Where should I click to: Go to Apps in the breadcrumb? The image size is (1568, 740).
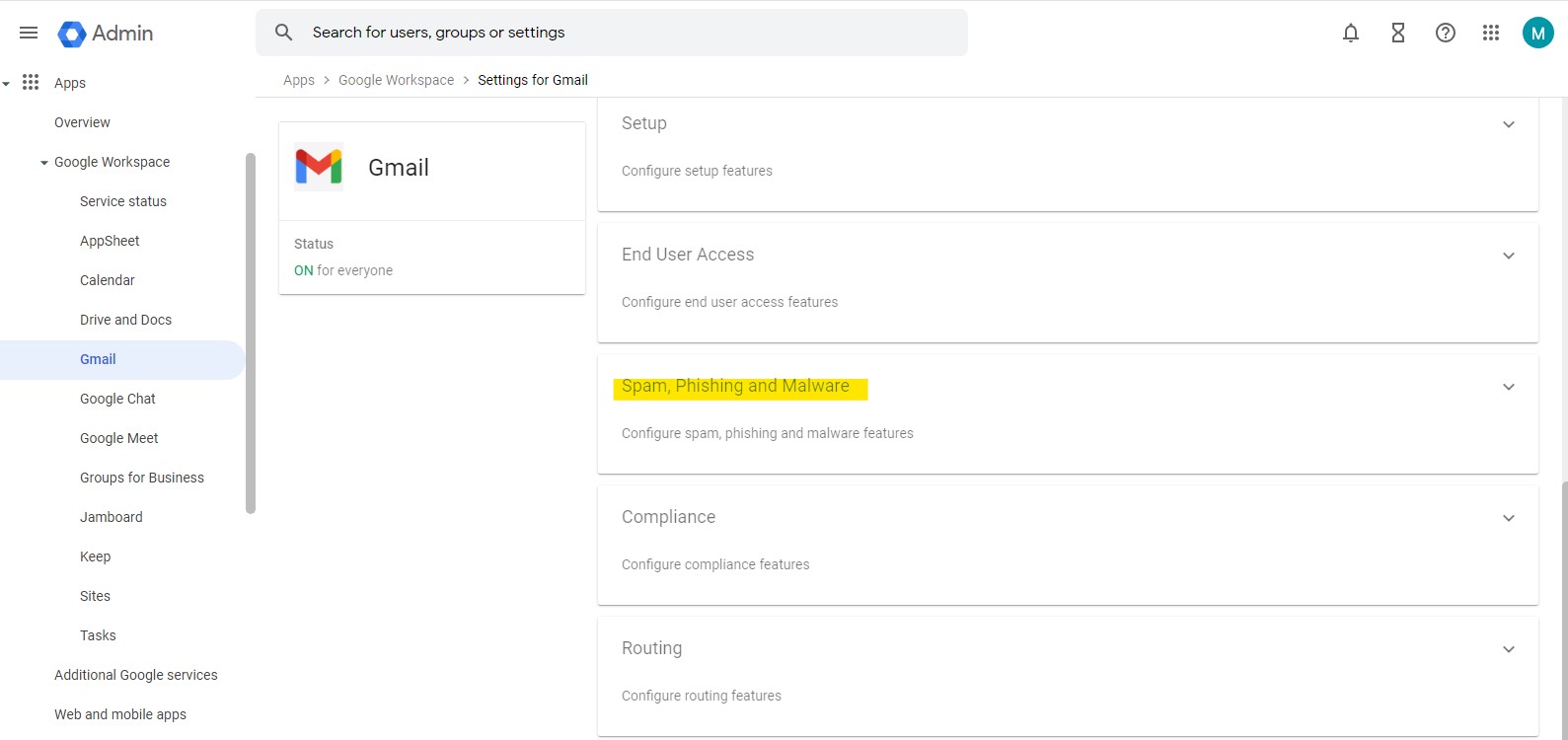[x=299, y=80]
